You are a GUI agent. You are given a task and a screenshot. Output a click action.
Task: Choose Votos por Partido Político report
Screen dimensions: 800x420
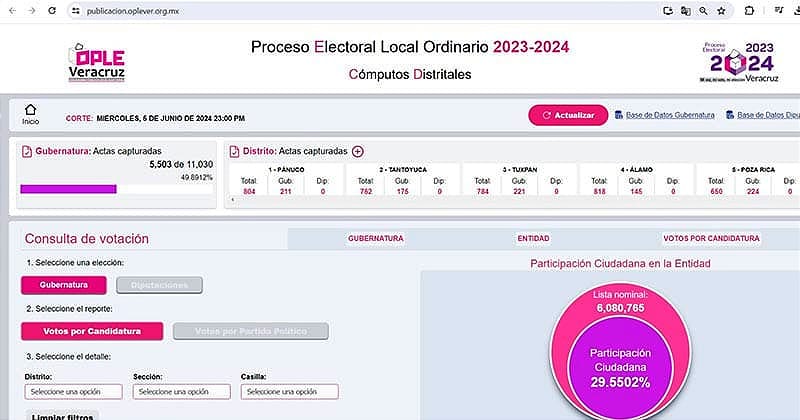click(251, 331)
